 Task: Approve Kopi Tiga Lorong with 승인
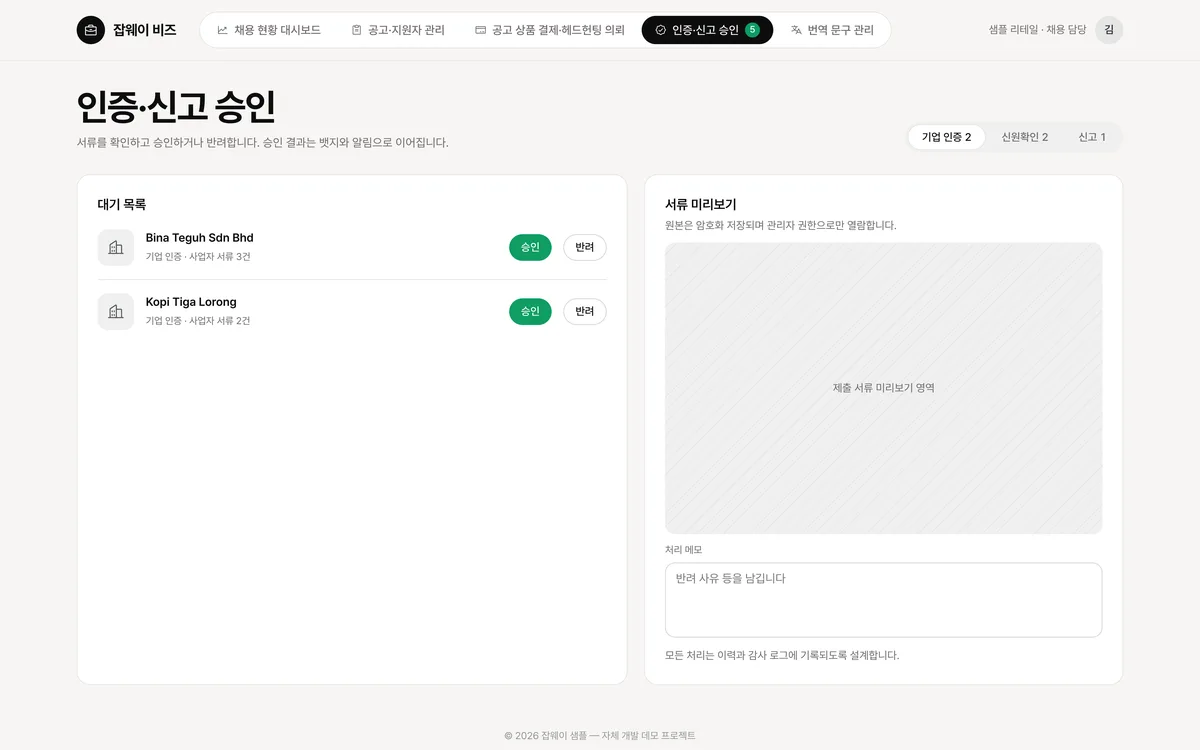coord(530,311)
